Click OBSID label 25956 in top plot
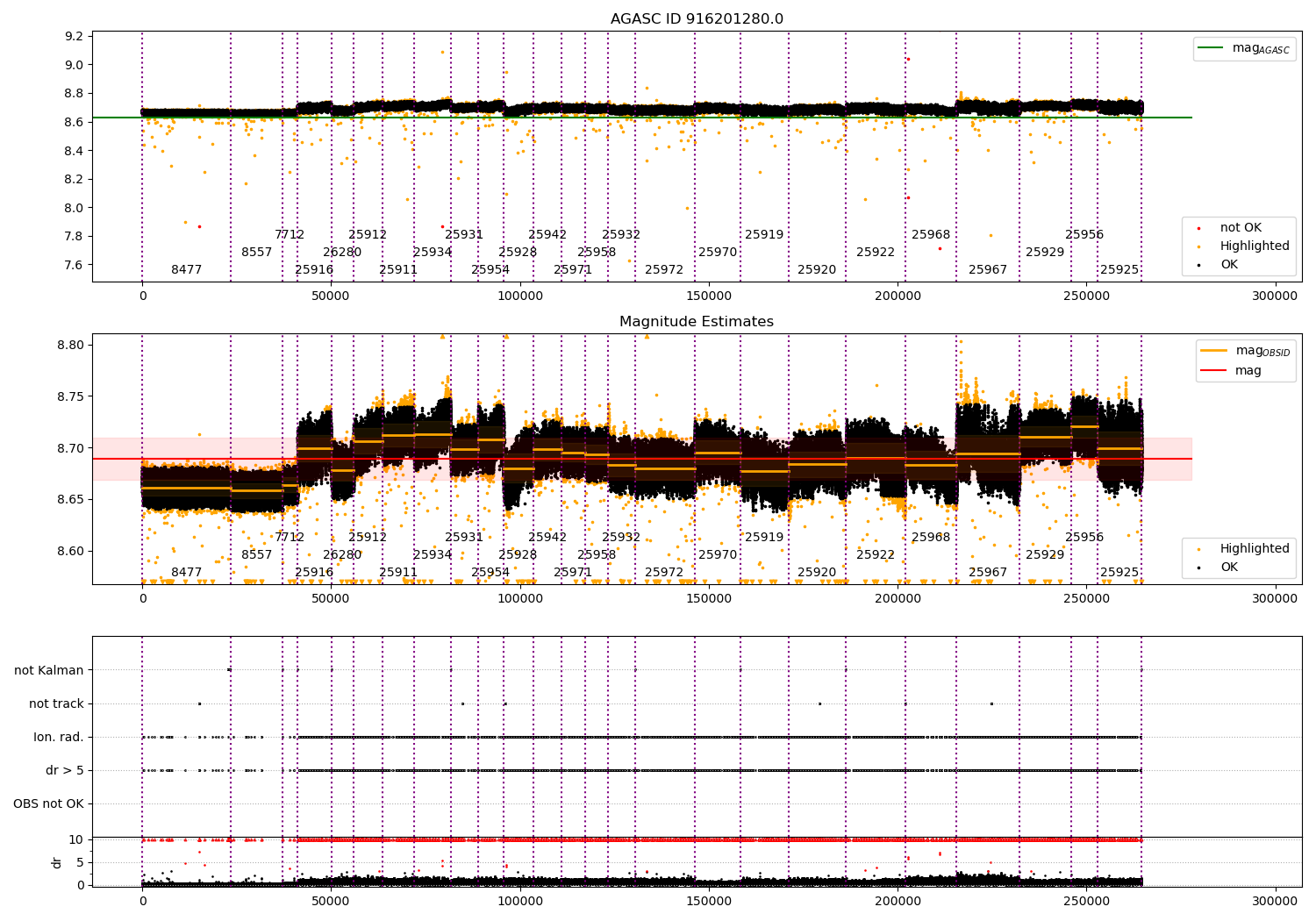The height and width of the screenshot is (921, 1316). pos(1084,234)
